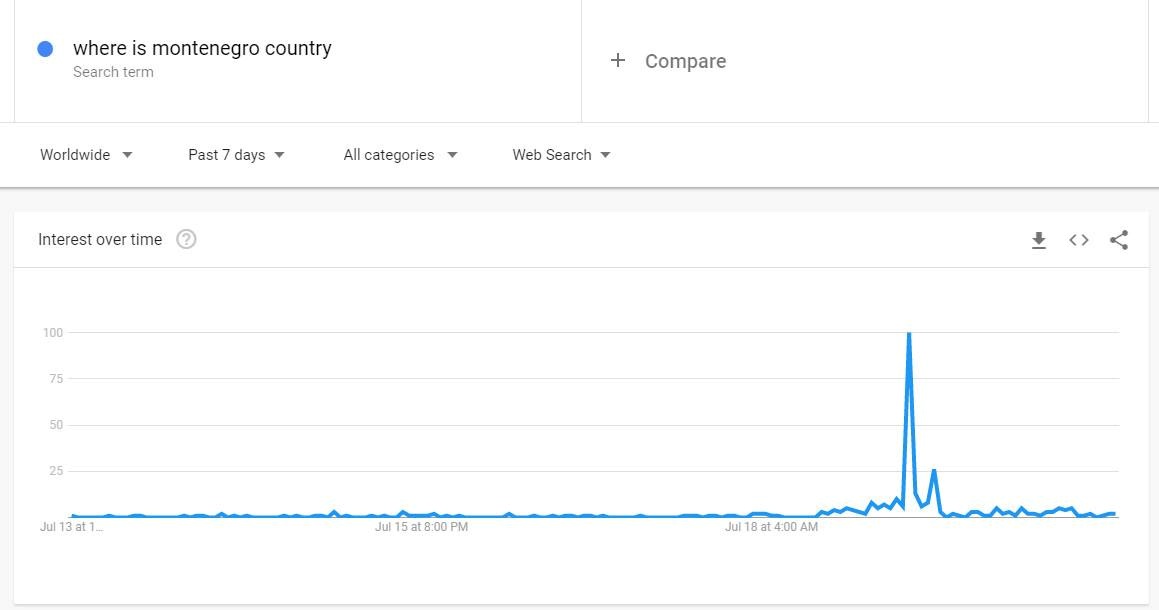Click the Interest over time heading
Screen dimensions: 1159x610
pos(100,240)
